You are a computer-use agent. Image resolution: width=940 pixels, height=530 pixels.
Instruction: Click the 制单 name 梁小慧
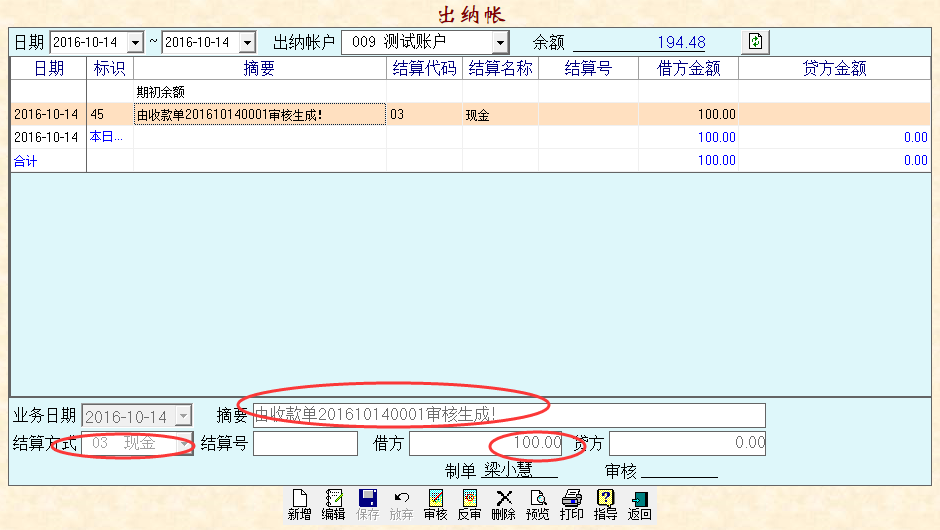(508, 470)
